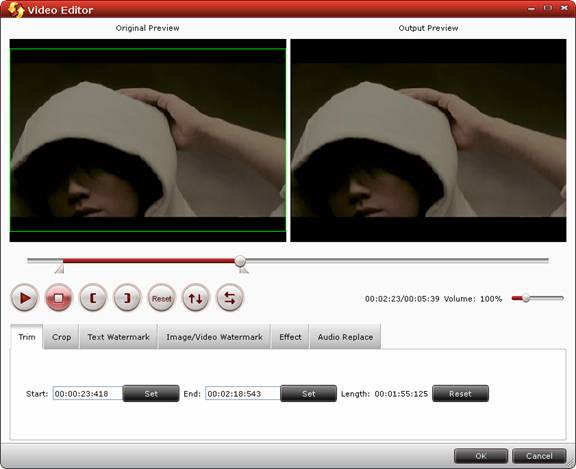Click the trim start marker triangle
The width and height of the screenshot is (576, 469).
pyautogui.click(x=60, y=270)
